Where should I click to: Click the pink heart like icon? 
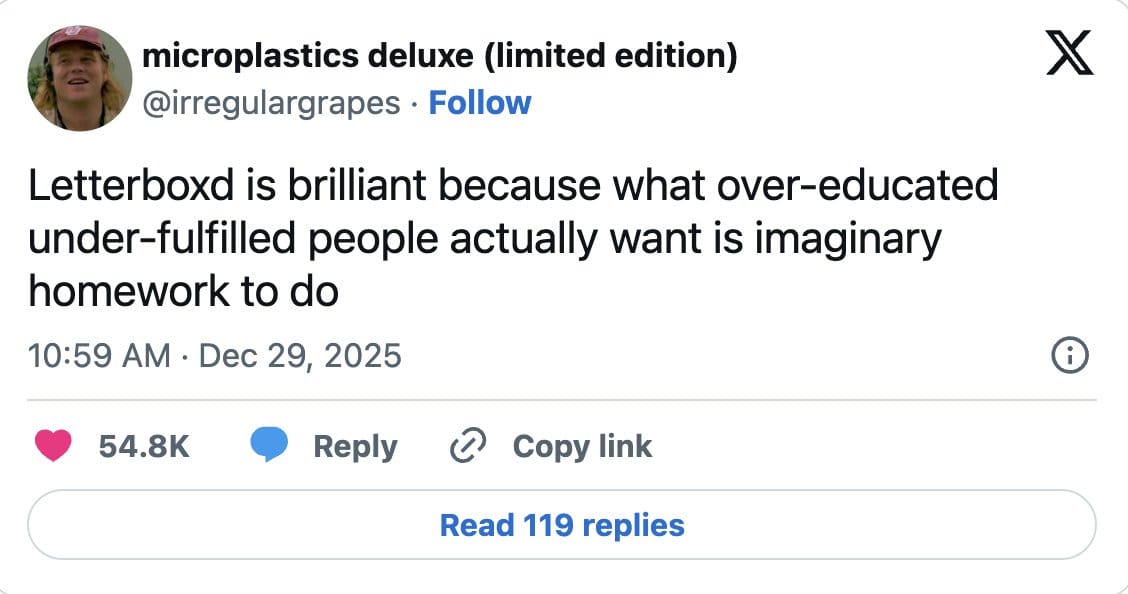coord(53,446)
